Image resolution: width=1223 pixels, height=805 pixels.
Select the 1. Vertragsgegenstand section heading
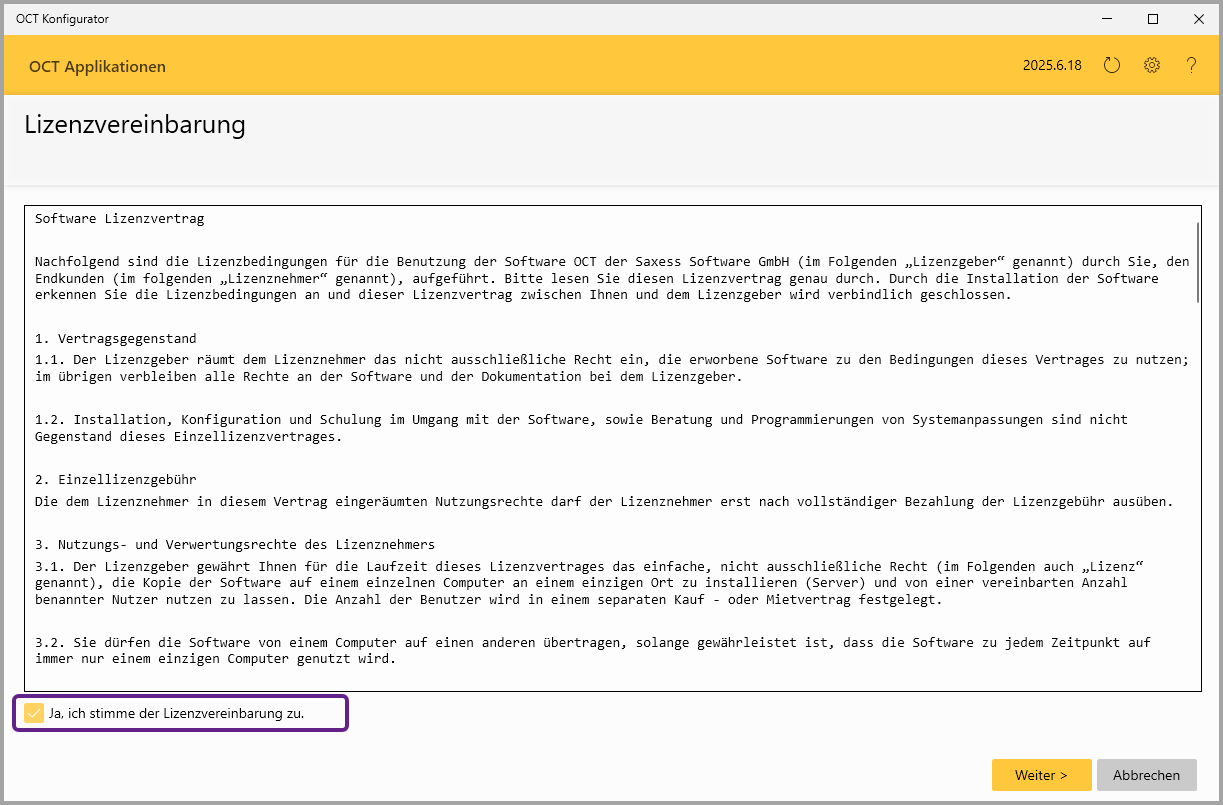pos(115,339)
